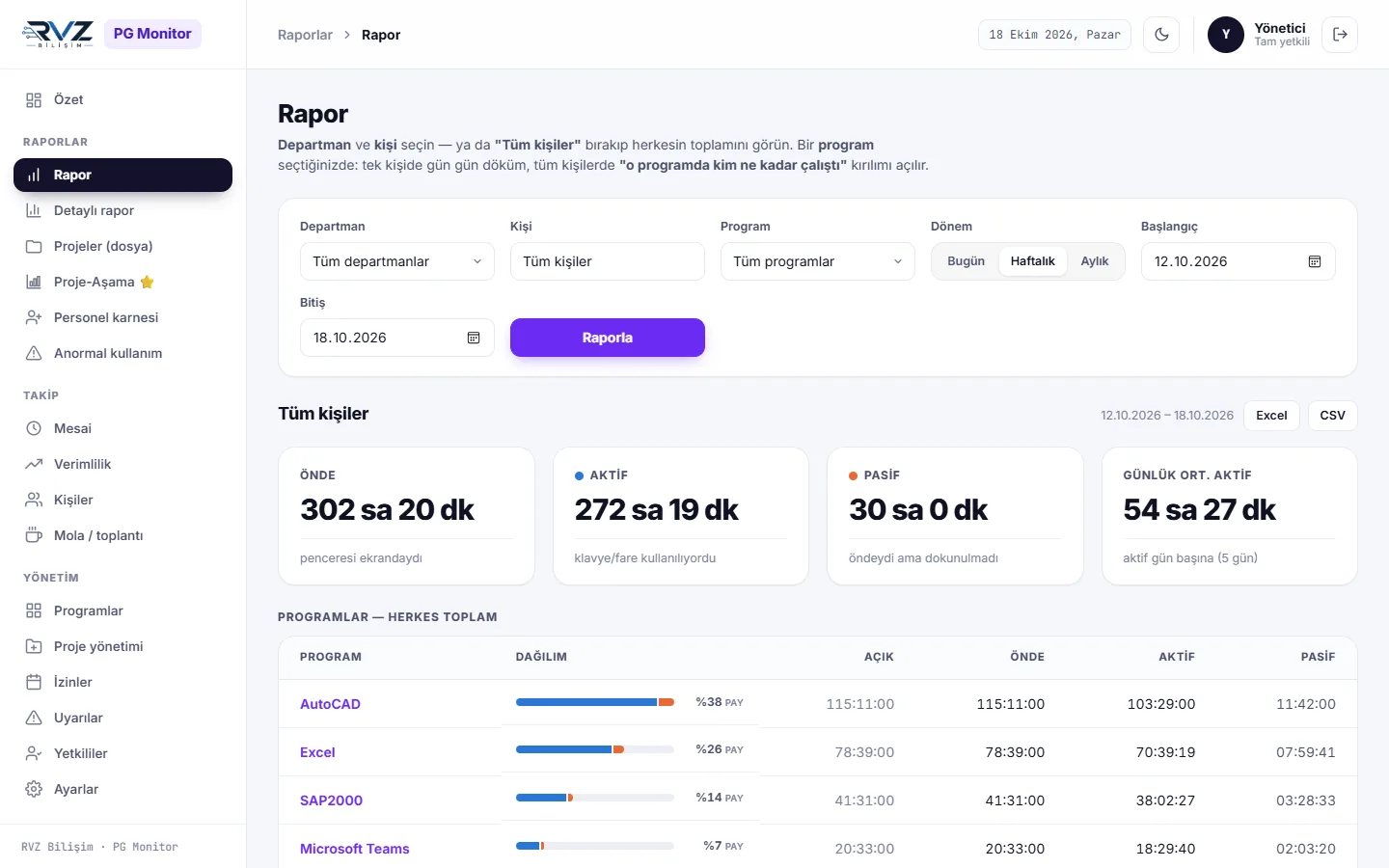Click the Verimlilik trend arrow icon
This screenshot has height=868, width=1389.
pos(34,464)
